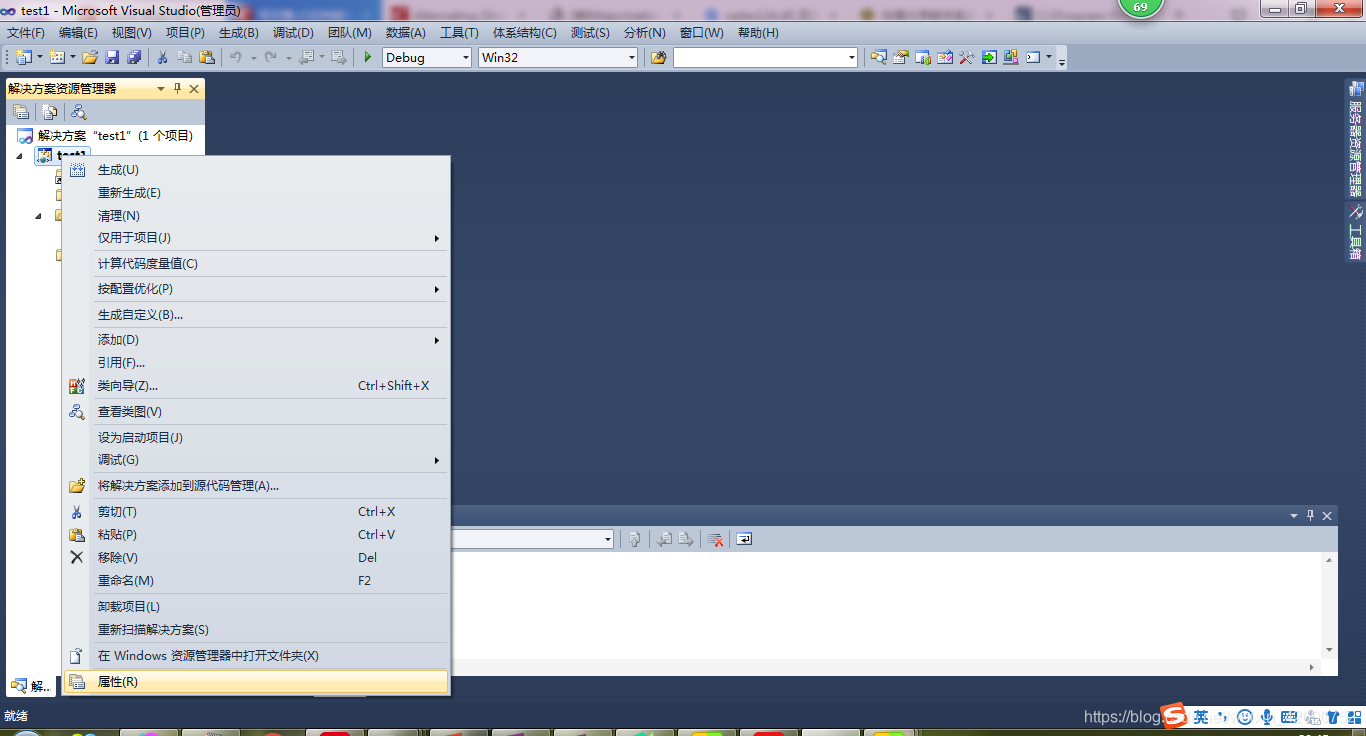The height and width of the screenshot is (736, 1366).
Task: Select 查看类图(V) menu entry
Action: (x=256, y=412)
